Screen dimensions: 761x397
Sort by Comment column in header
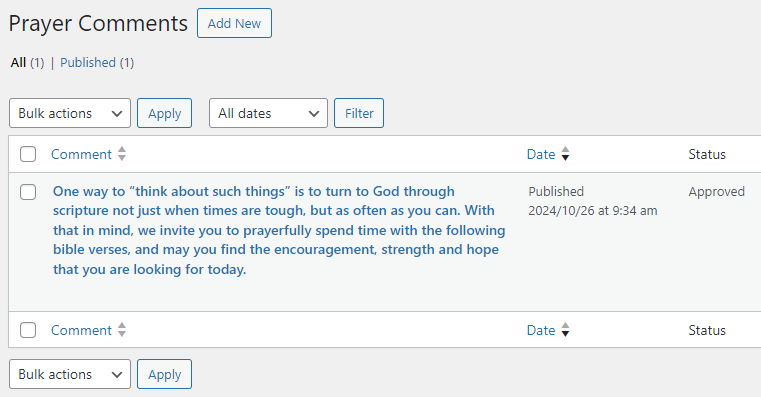click(82, 154)
